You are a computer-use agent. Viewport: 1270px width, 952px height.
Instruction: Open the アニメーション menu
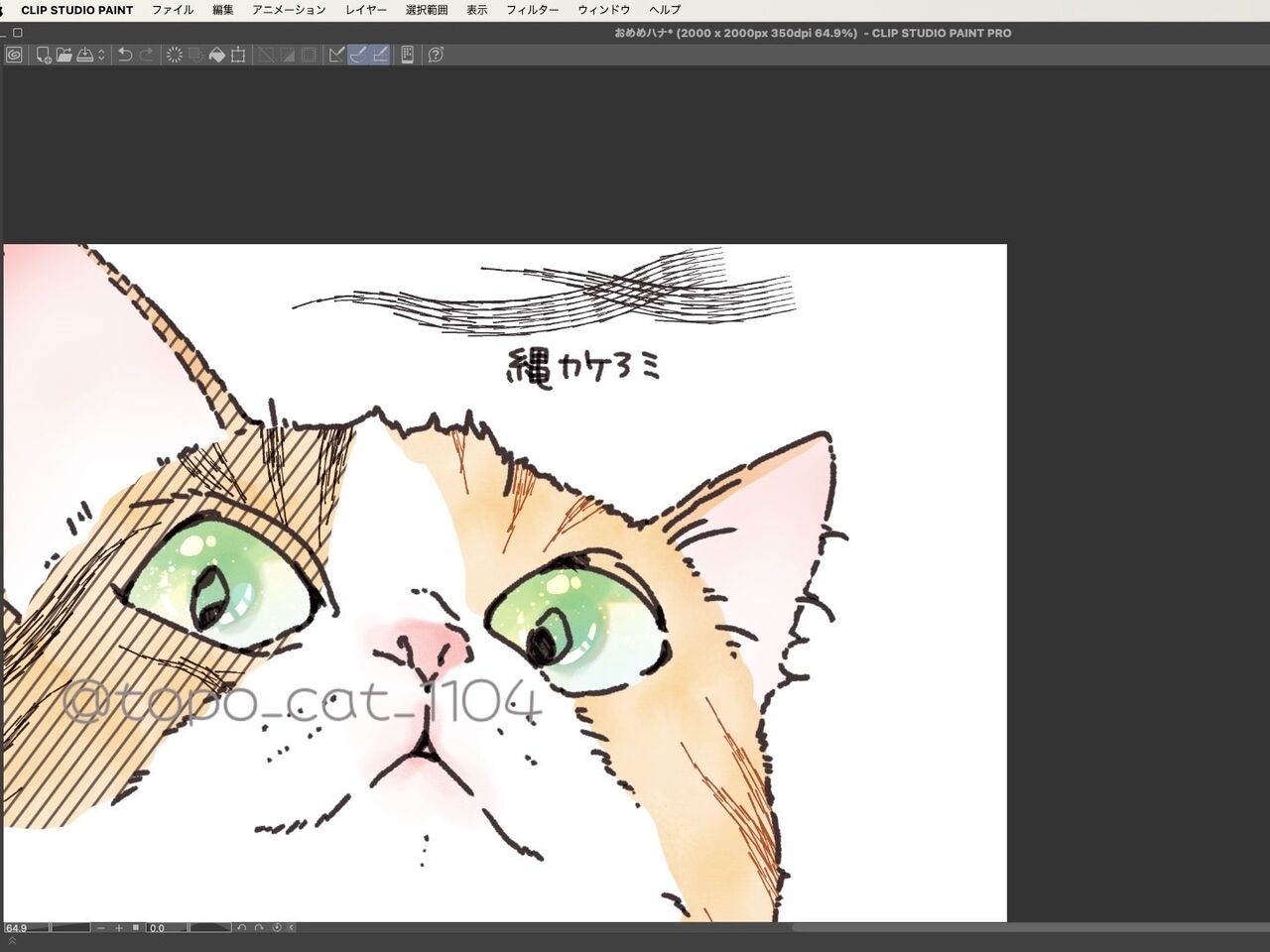pos(289,10)
